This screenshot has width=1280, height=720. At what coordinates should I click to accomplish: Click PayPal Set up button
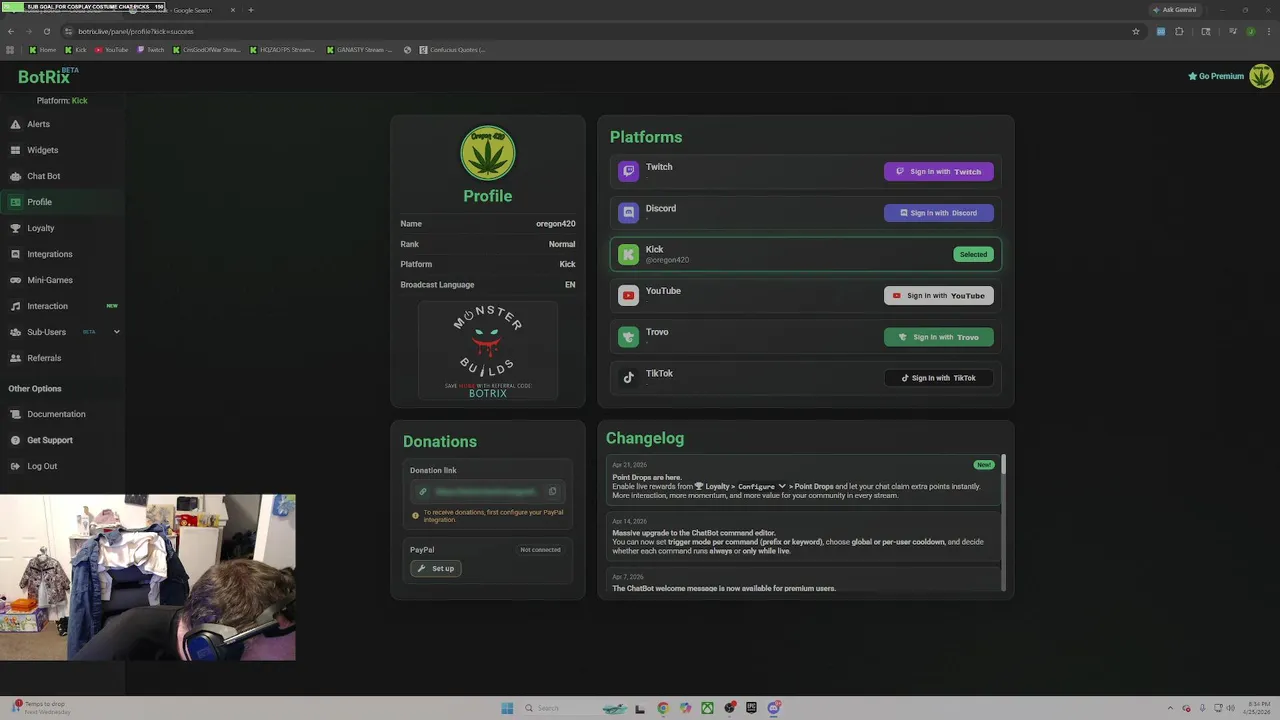(x=436, y=568)
